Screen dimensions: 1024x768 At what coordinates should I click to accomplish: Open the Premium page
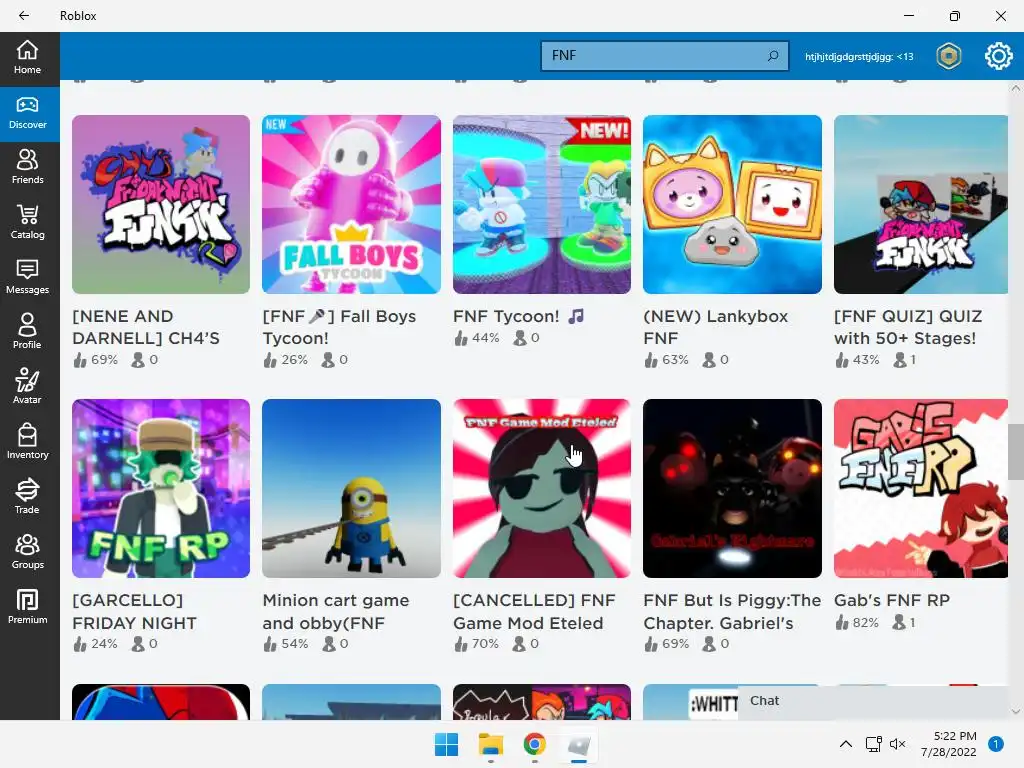[27, 607]
